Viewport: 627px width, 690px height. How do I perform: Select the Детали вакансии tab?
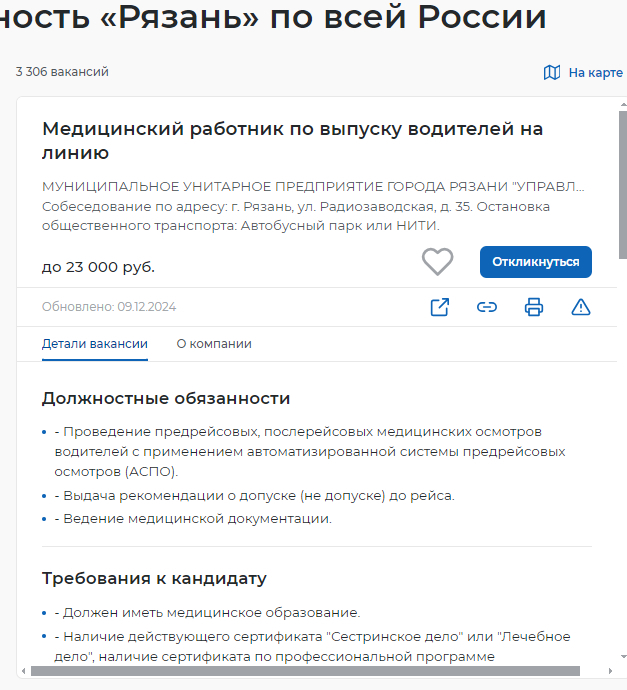[x=95, y=344]
